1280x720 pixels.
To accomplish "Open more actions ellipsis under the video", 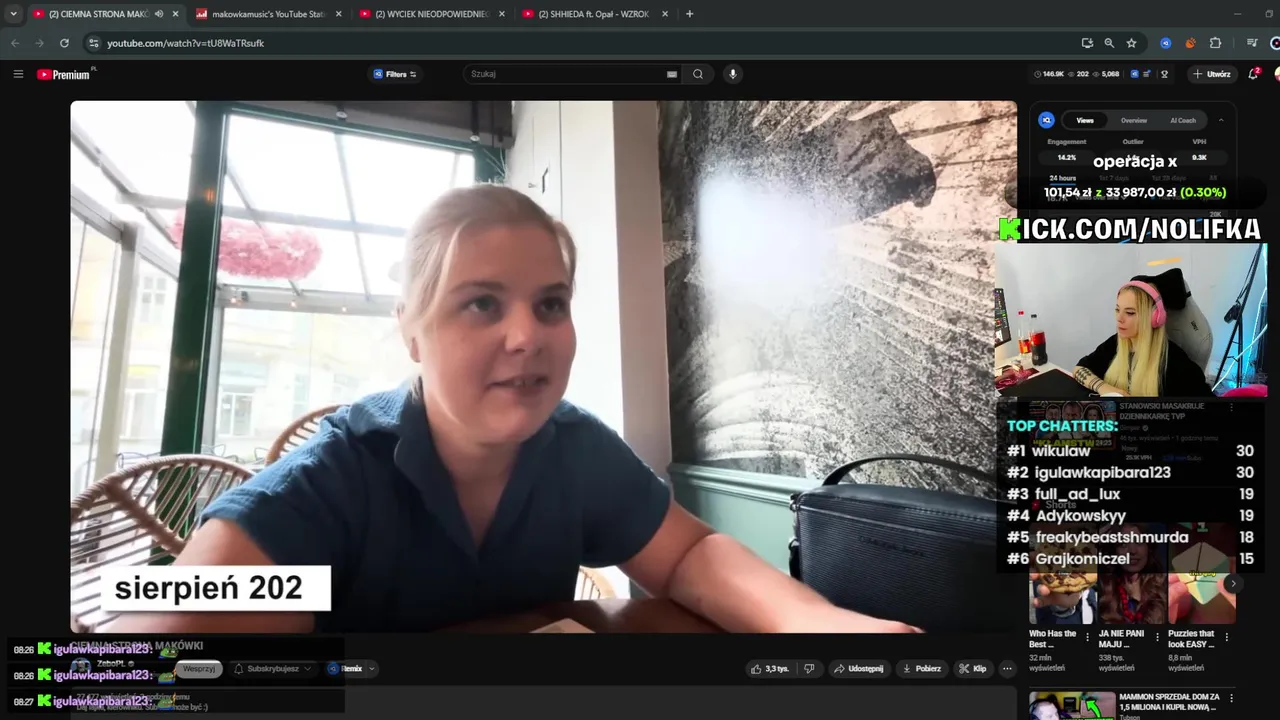I will 1007,668.
